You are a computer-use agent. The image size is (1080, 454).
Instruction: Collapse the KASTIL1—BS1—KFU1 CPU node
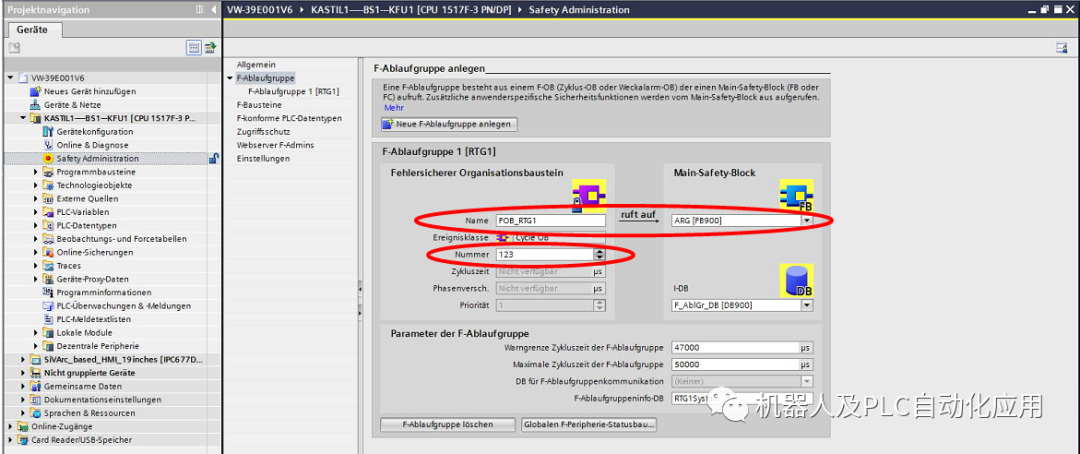pos(23,118)
